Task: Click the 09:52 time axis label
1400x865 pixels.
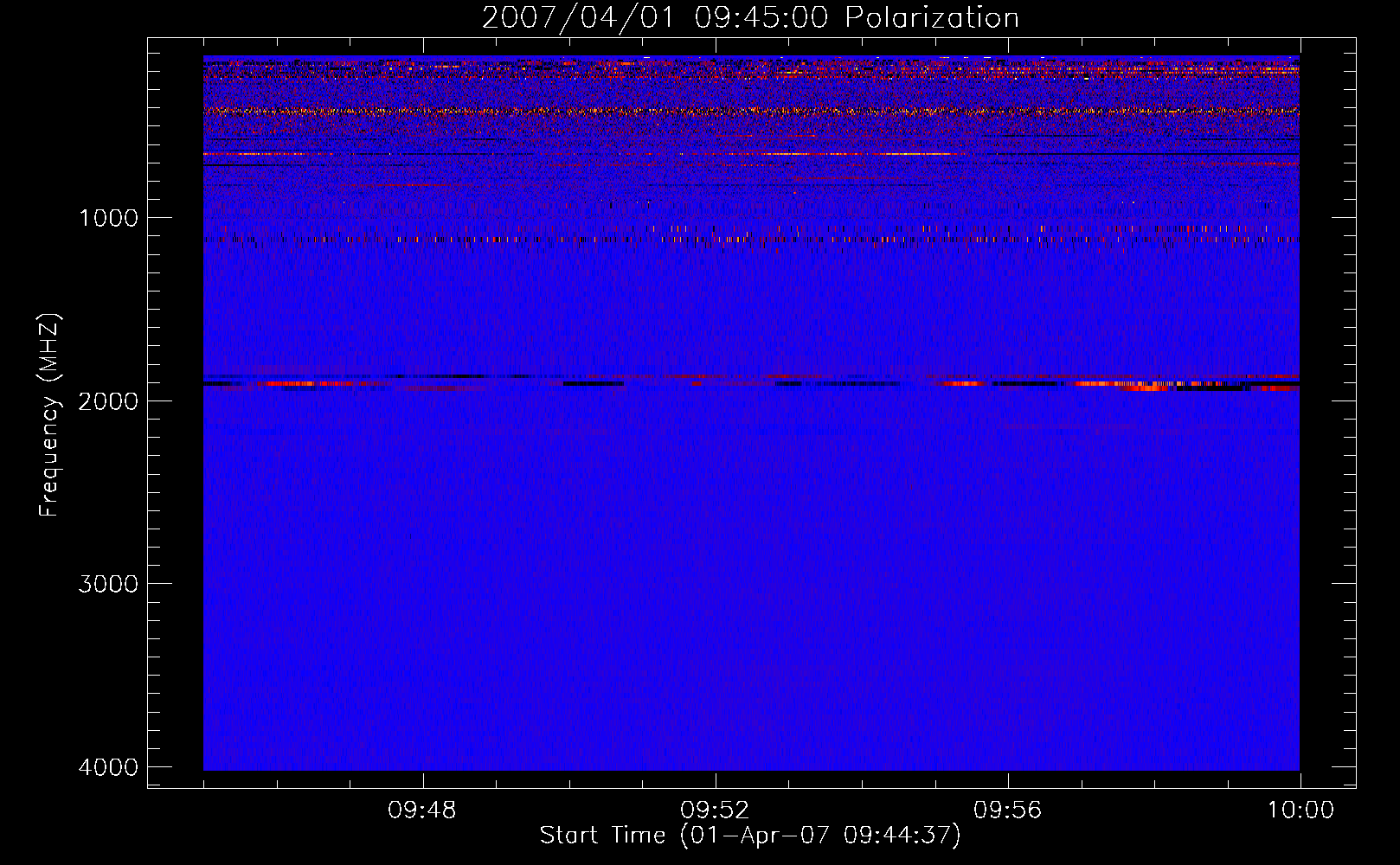Action: (x=715, y=811)
